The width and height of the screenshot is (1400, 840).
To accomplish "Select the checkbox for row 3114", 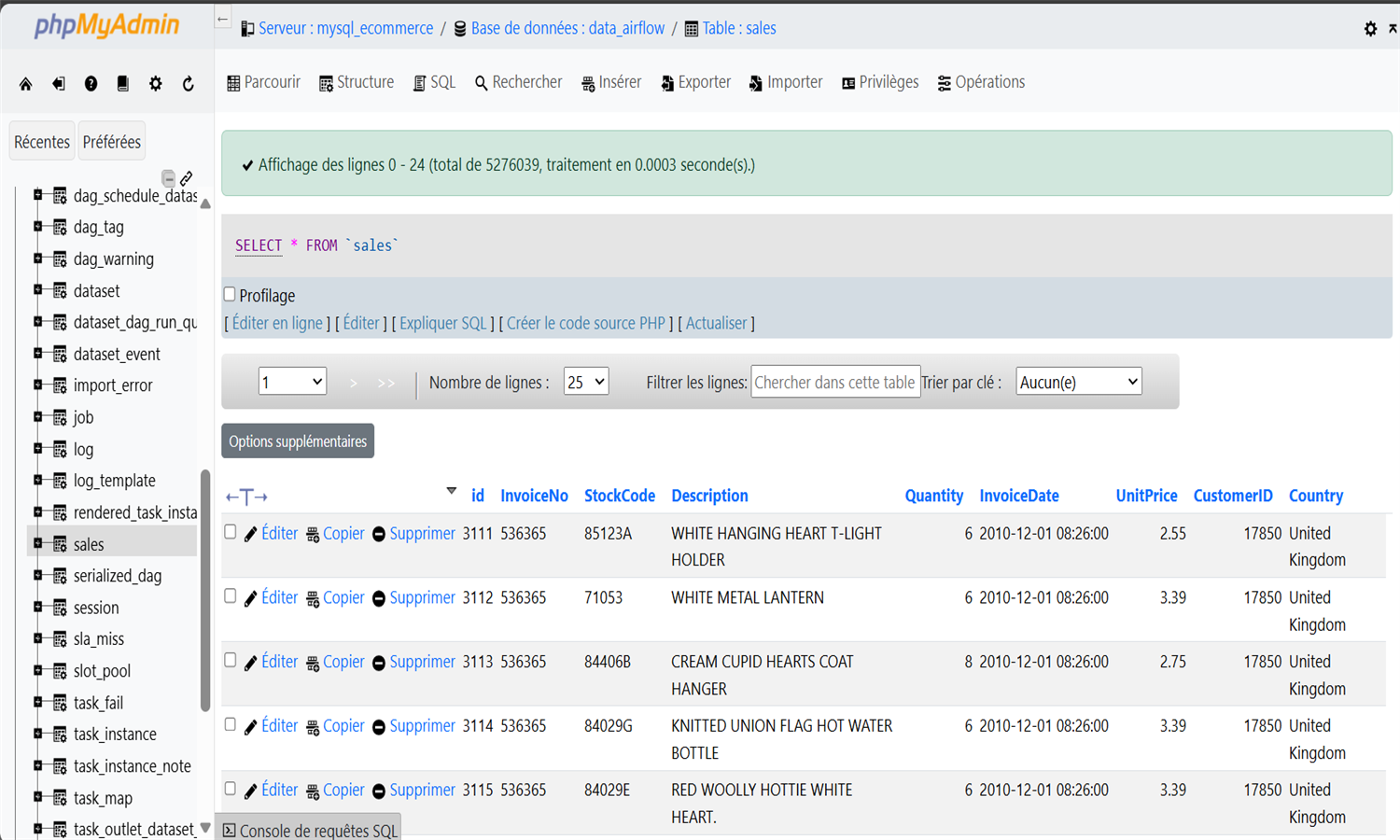I will coord(231,724).
